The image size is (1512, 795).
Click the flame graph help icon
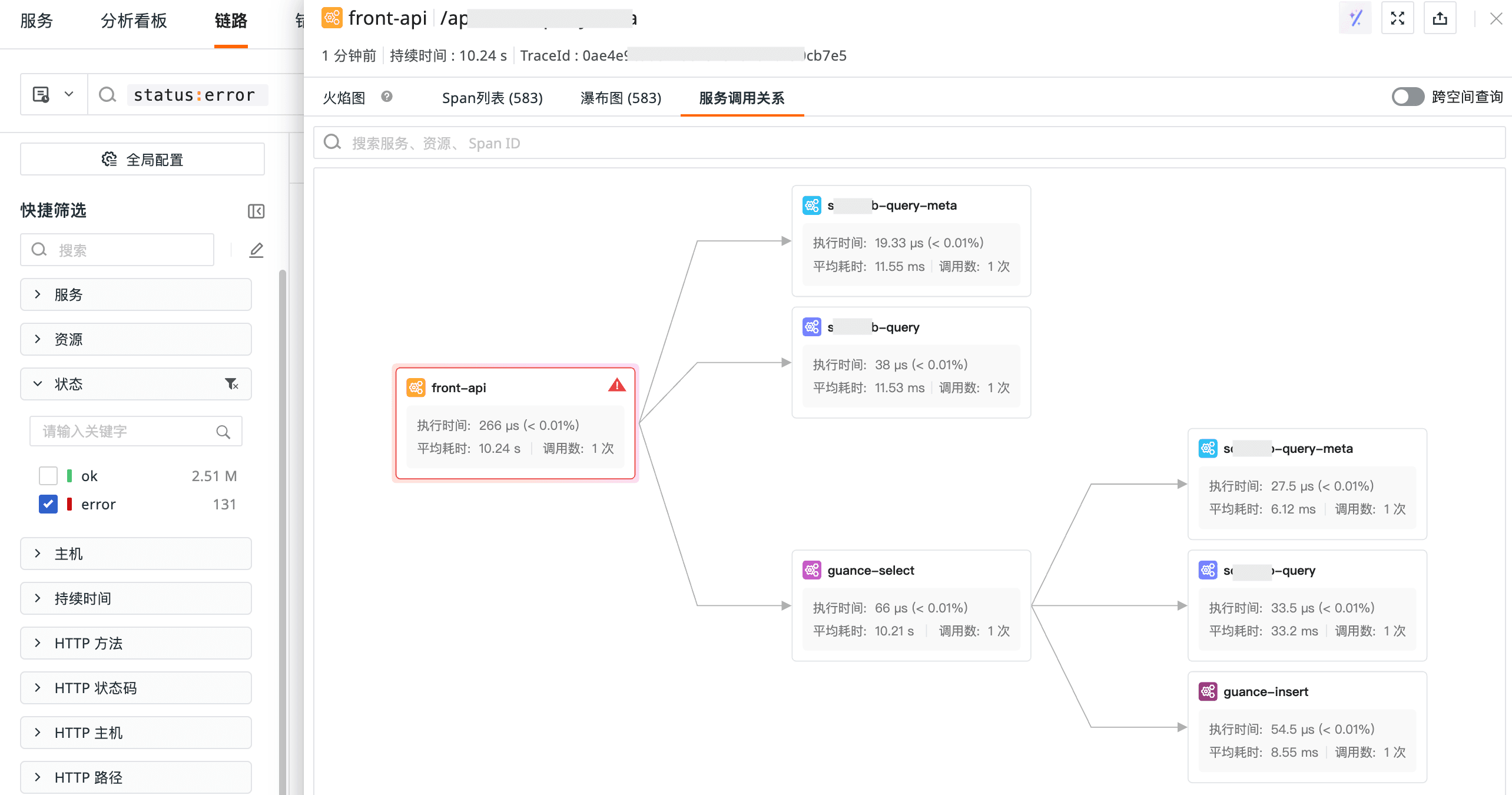pos(387,97)
